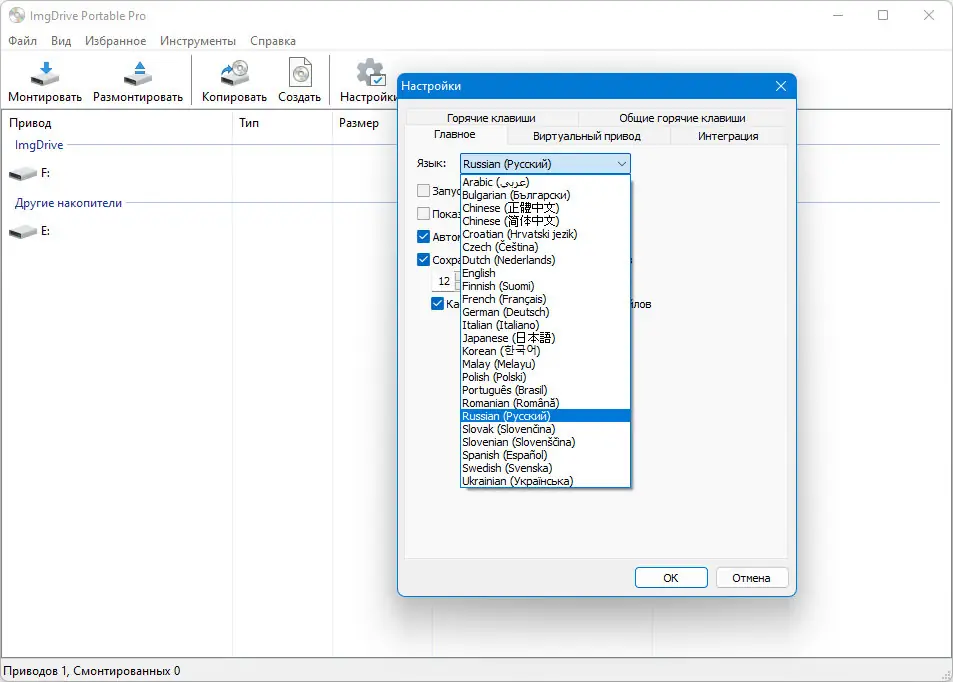953x682 pixels.
Task: Click the Привод column header
Action: (117, 123)
